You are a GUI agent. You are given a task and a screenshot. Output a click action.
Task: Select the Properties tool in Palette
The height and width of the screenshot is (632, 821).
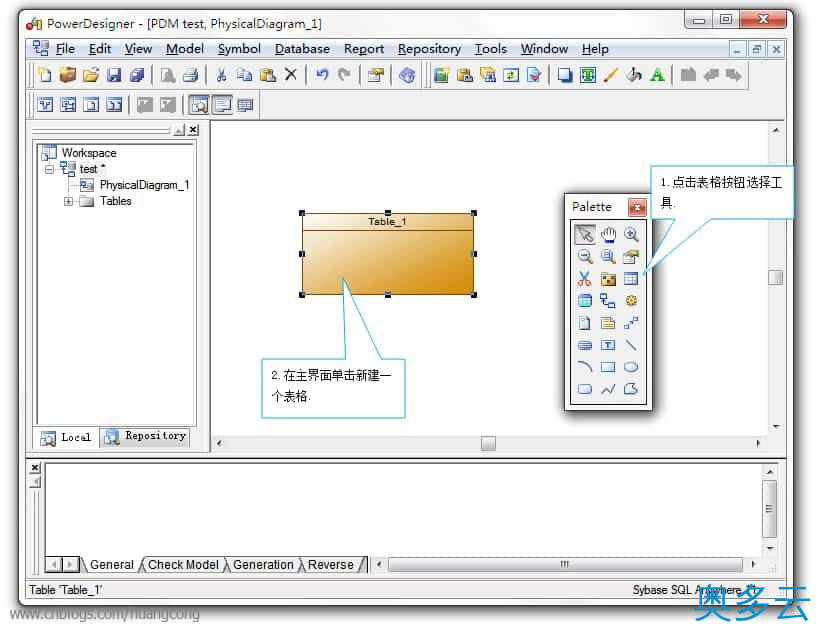tap(631, 256)
